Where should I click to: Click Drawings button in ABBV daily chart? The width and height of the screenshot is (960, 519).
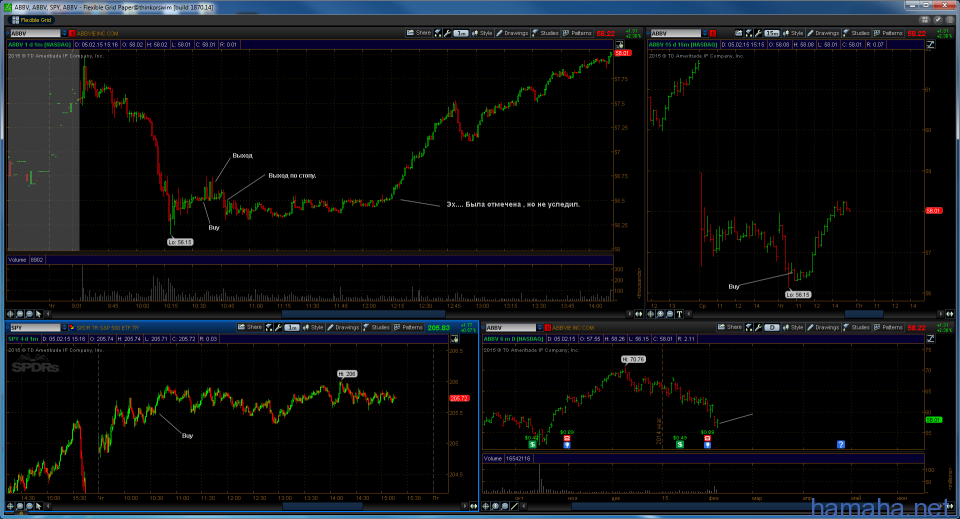coord(823,327)
